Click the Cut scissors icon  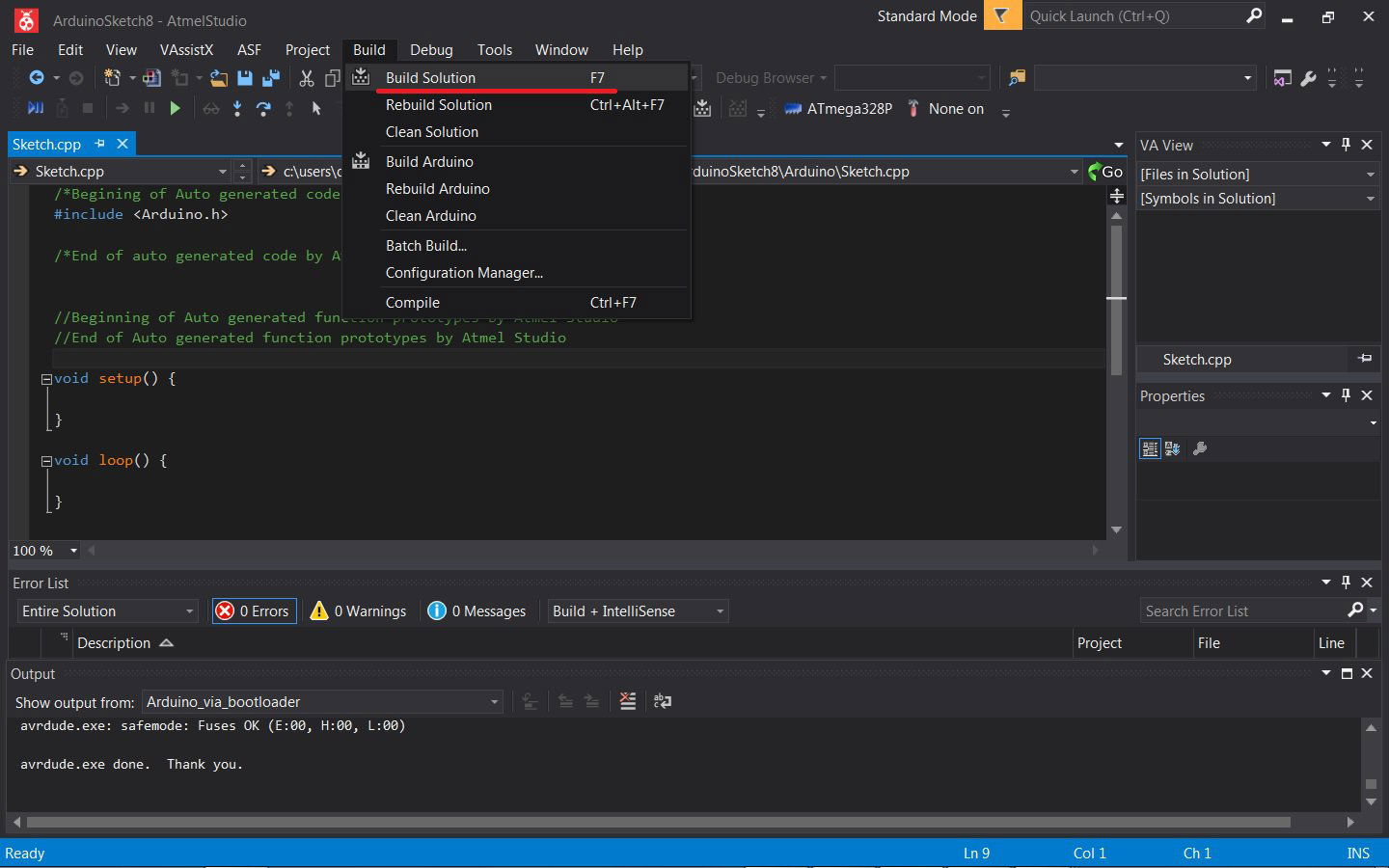click(x=307, y=78)
